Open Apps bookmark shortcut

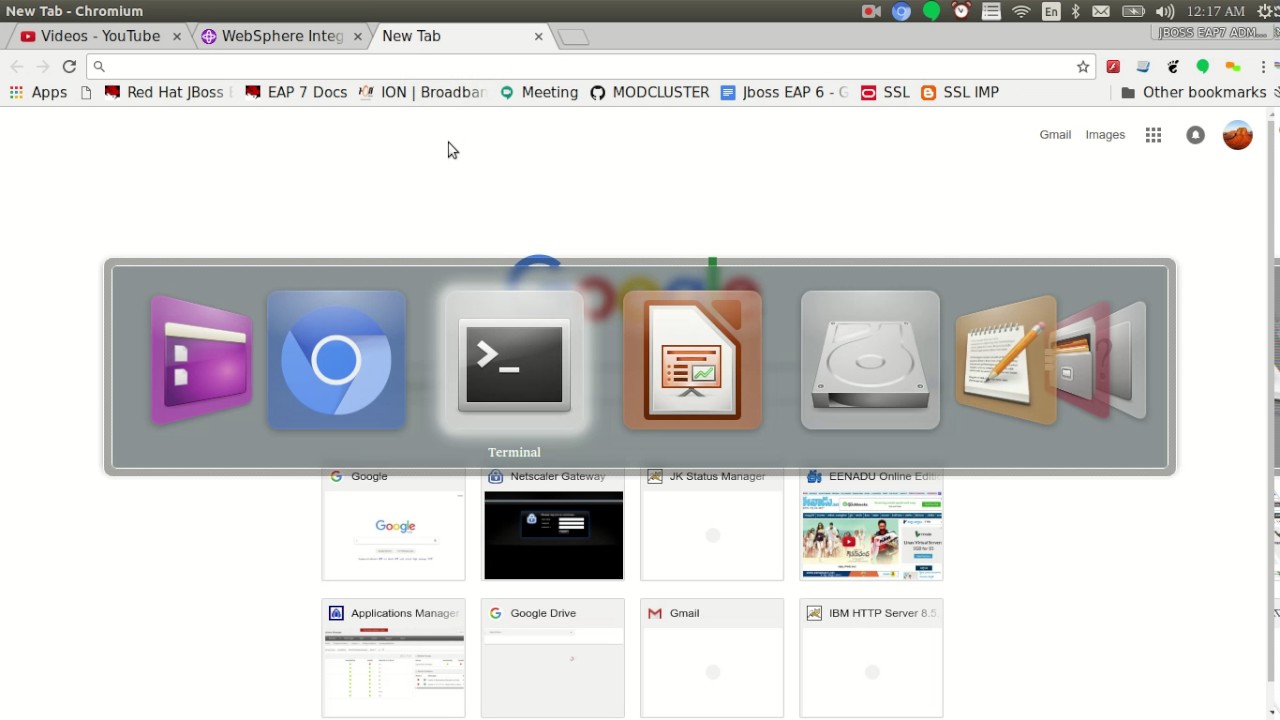coord(38,92)
